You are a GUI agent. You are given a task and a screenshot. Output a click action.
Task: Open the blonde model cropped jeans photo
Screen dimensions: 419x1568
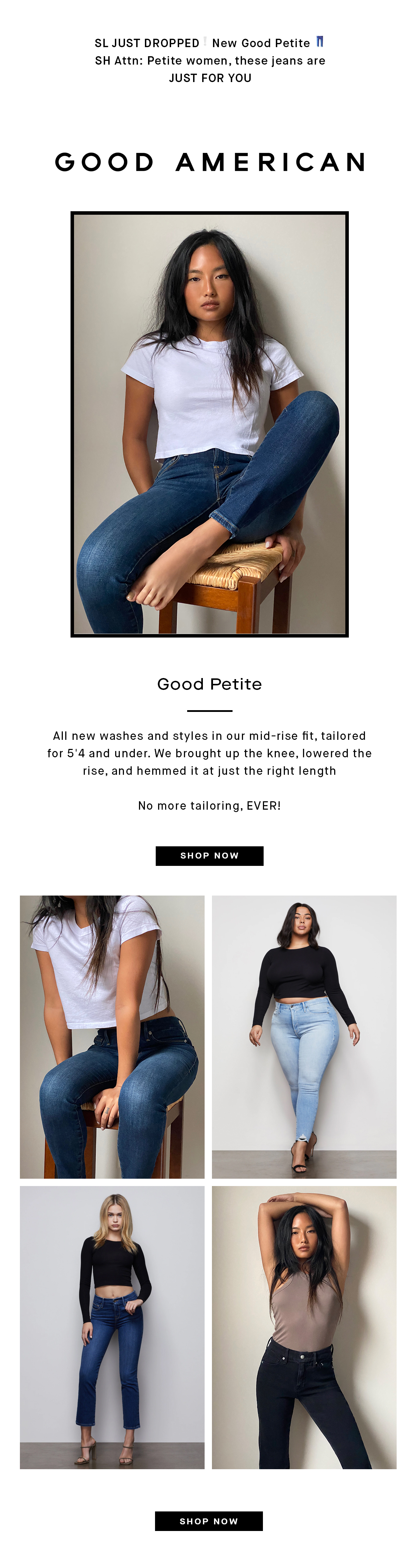pyautogui.click(x=112, y=1327)
